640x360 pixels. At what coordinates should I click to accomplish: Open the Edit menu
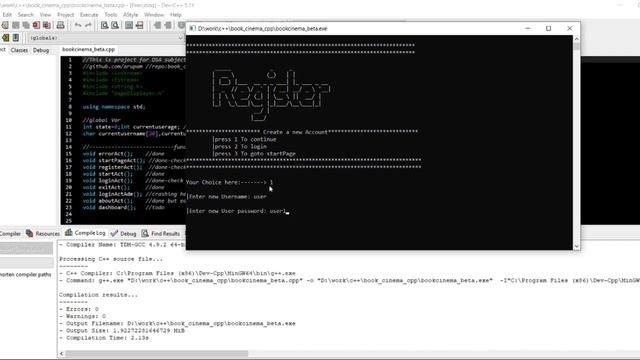click(x=7, y=15)
